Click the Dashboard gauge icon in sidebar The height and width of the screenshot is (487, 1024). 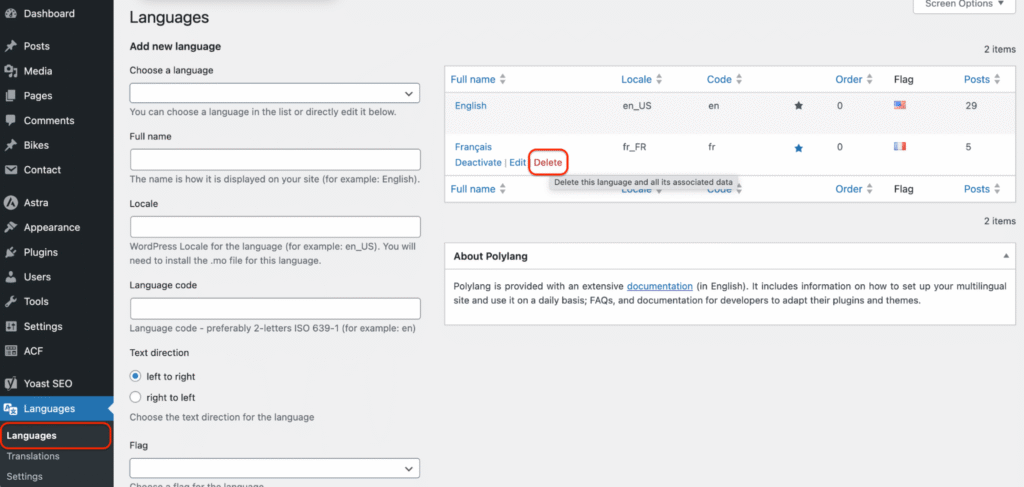tap(10, 14)
